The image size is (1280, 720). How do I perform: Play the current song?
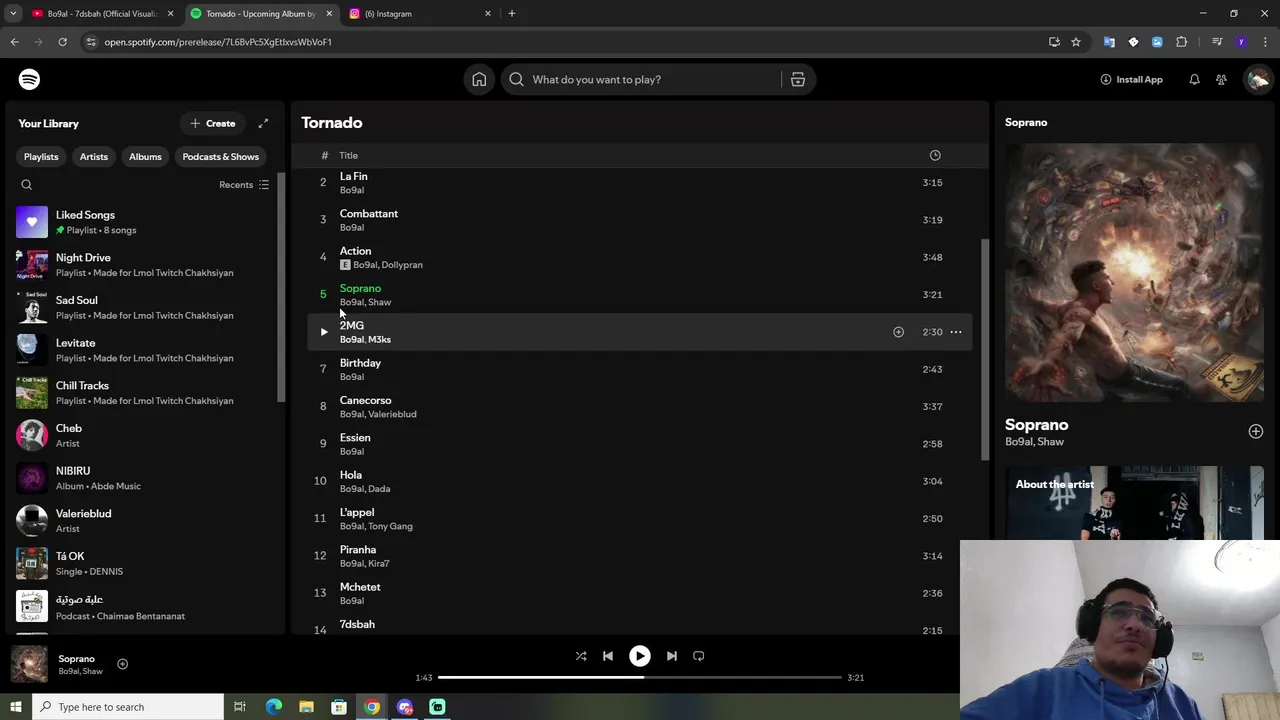click(x=640, y=656)
